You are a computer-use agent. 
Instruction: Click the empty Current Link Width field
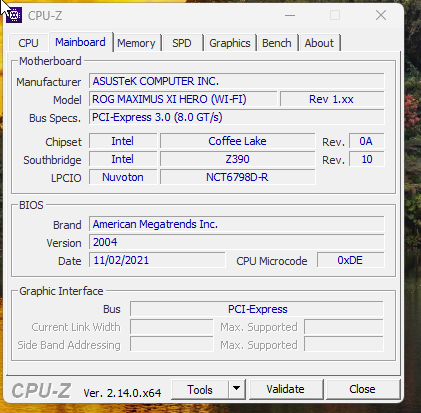coord(171,327)
